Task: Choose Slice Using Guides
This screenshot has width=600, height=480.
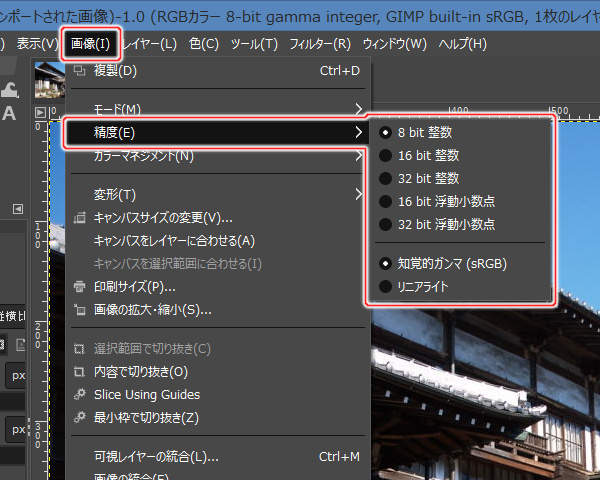Action: coord(217,395)
